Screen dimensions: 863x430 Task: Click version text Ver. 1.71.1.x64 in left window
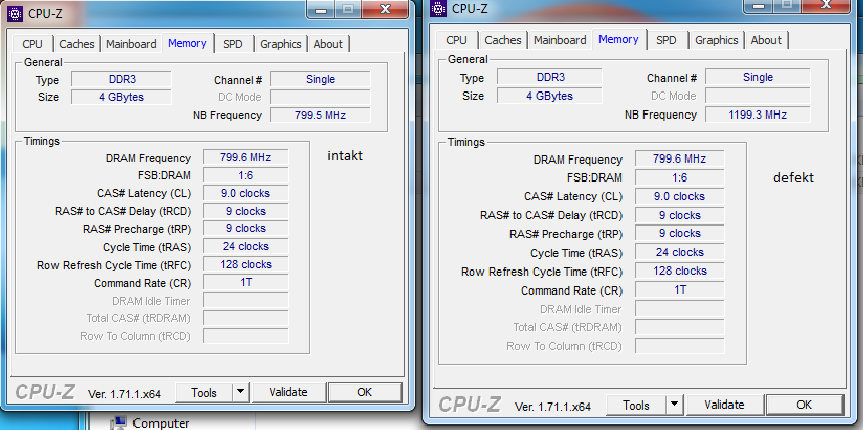pos(124,394)
